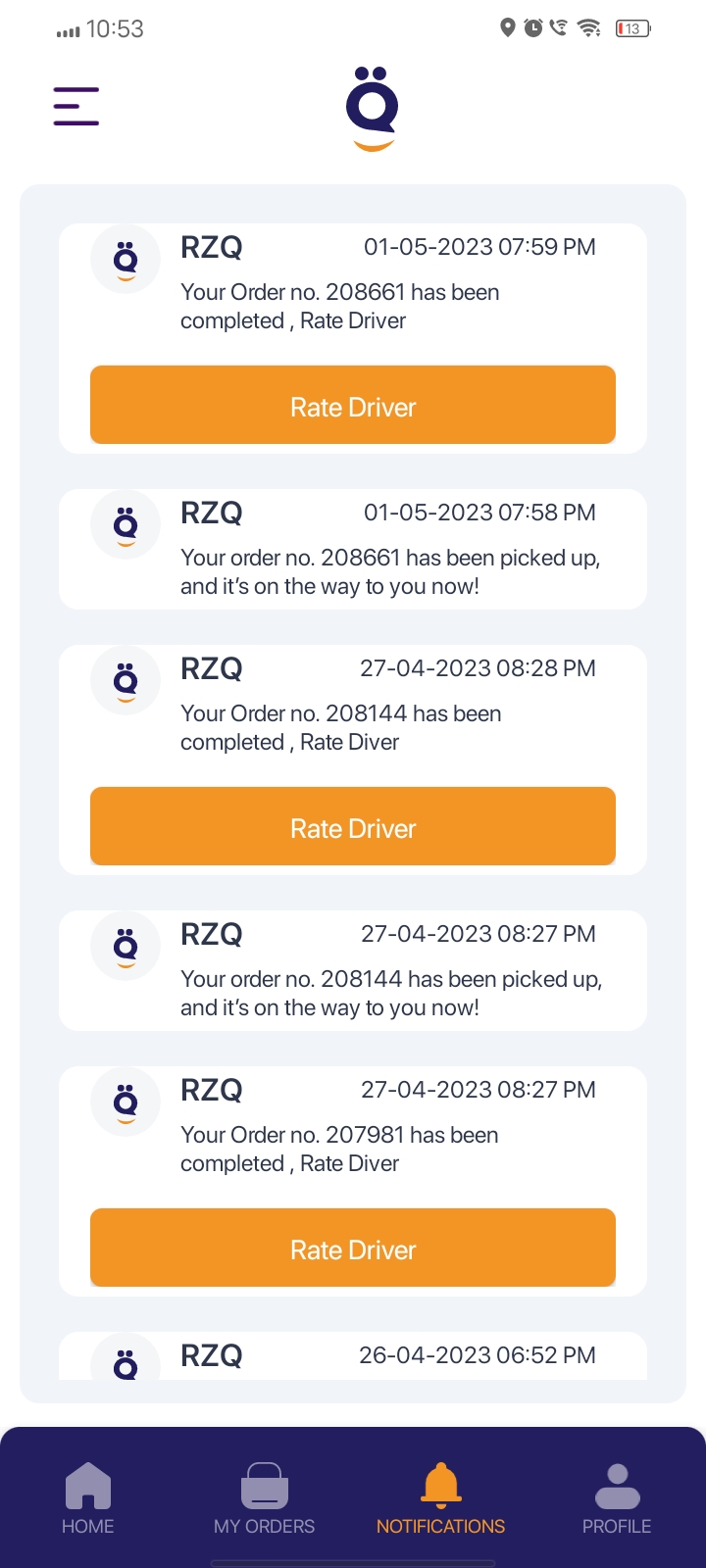Image resolution: width=706 pixels, height=1568 pixels.
Task: Open order 208144 completed message text
Action: pos(340,727)
